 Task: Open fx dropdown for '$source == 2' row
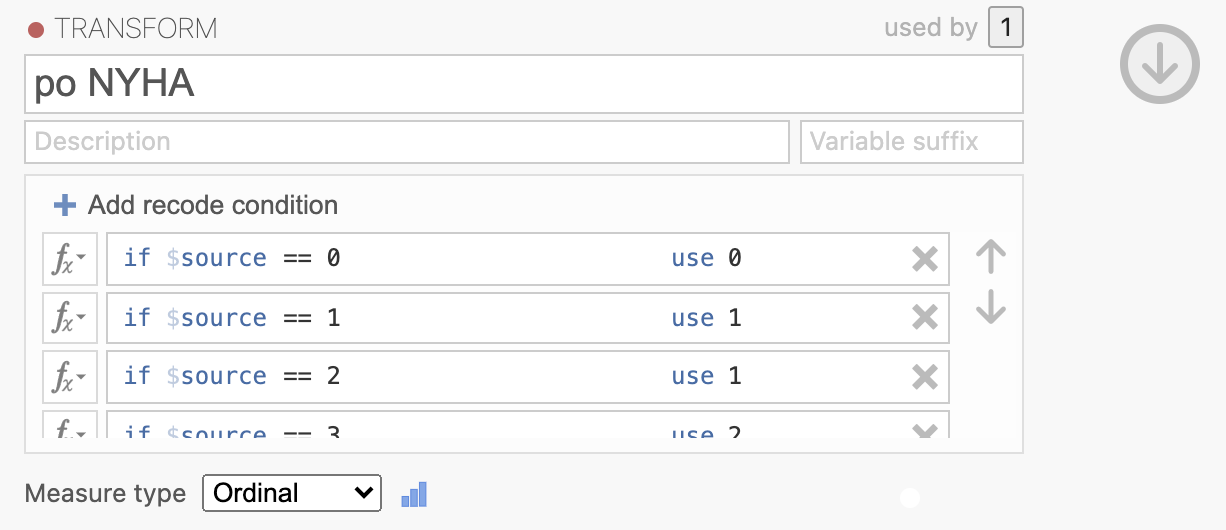(x=70, y=377)
